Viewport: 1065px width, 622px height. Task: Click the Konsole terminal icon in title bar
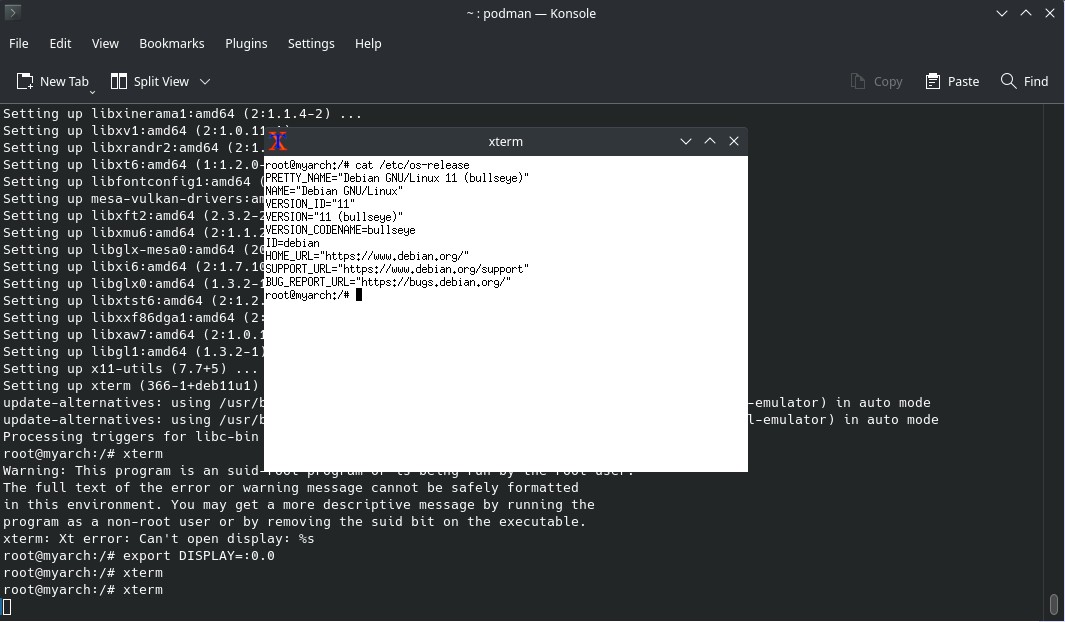(12, 12)
